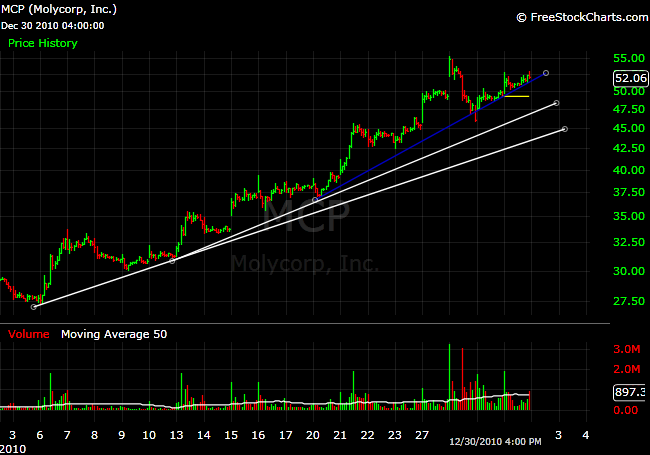The image size is (650, 455).
Task: Select the 37.50 price axis label
Action: click(629, 192)
